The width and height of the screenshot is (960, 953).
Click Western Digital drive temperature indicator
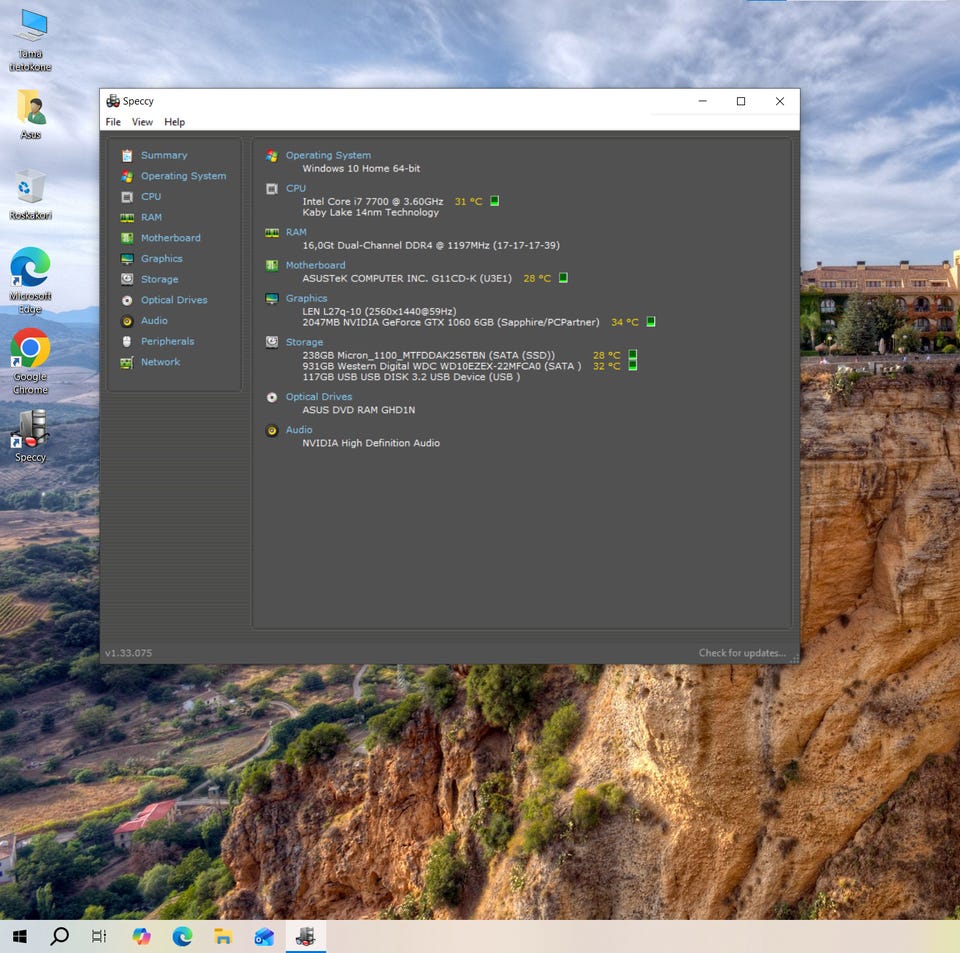click(x=633, y=365)
